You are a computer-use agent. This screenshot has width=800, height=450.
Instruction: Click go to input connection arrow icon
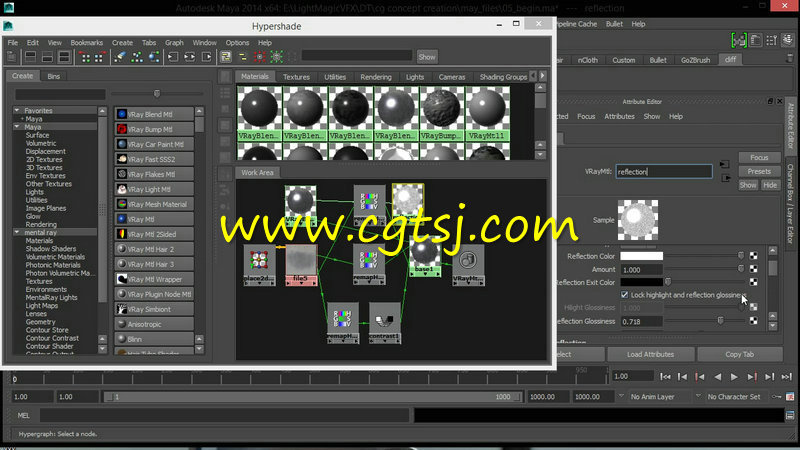click(724, 164)
